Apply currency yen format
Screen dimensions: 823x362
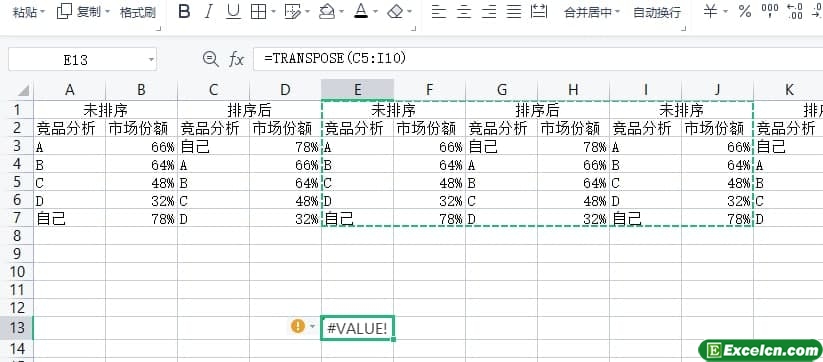click(x=710, y=12)
